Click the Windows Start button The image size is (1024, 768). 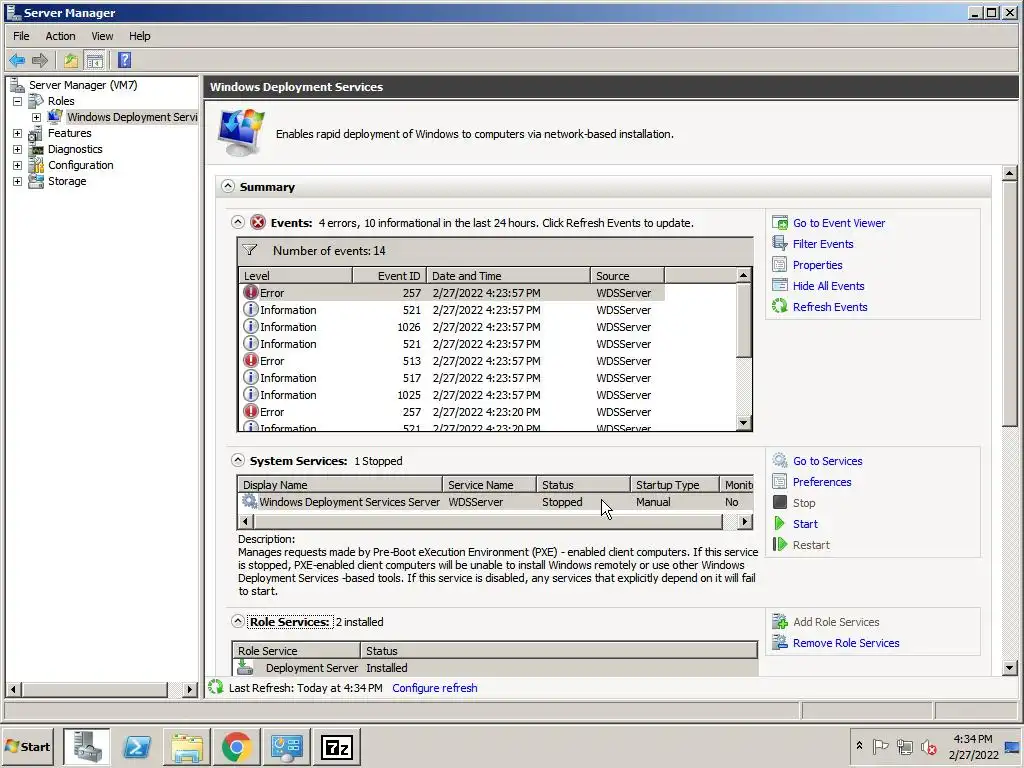click(x=28, y=746)
